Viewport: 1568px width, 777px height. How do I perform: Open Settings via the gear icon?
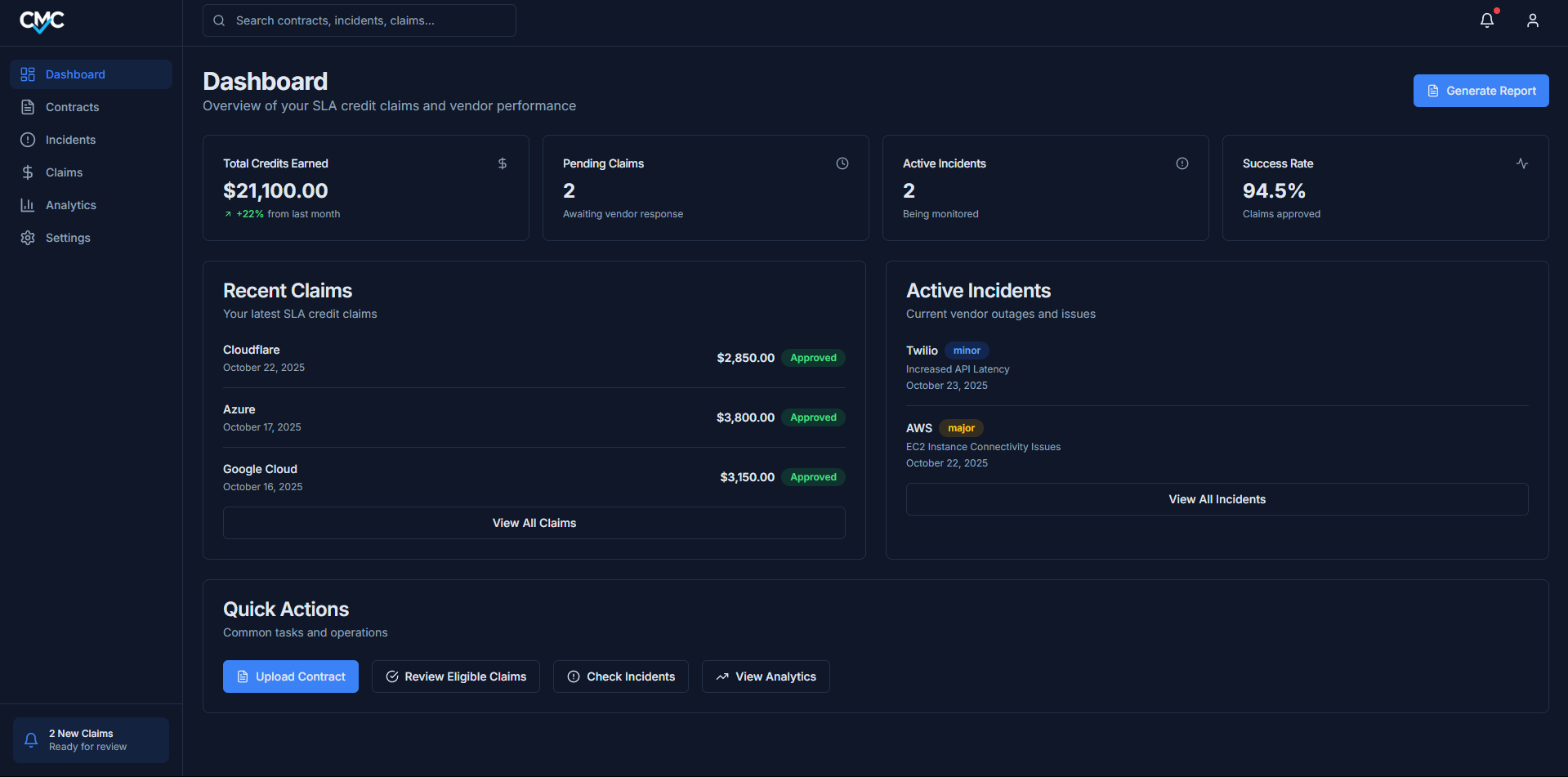click(28, 238)
